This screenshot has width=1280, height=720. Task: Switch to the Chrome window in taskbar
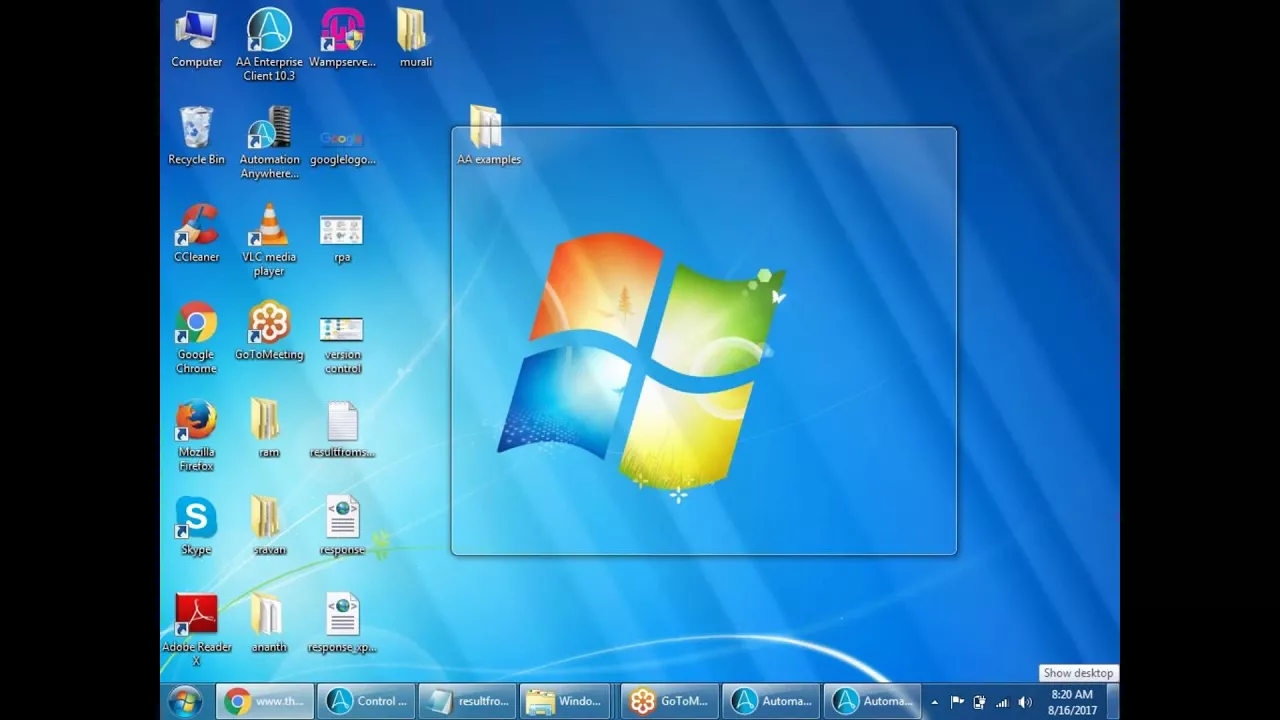pyautogui.click(x=265, y=701)
